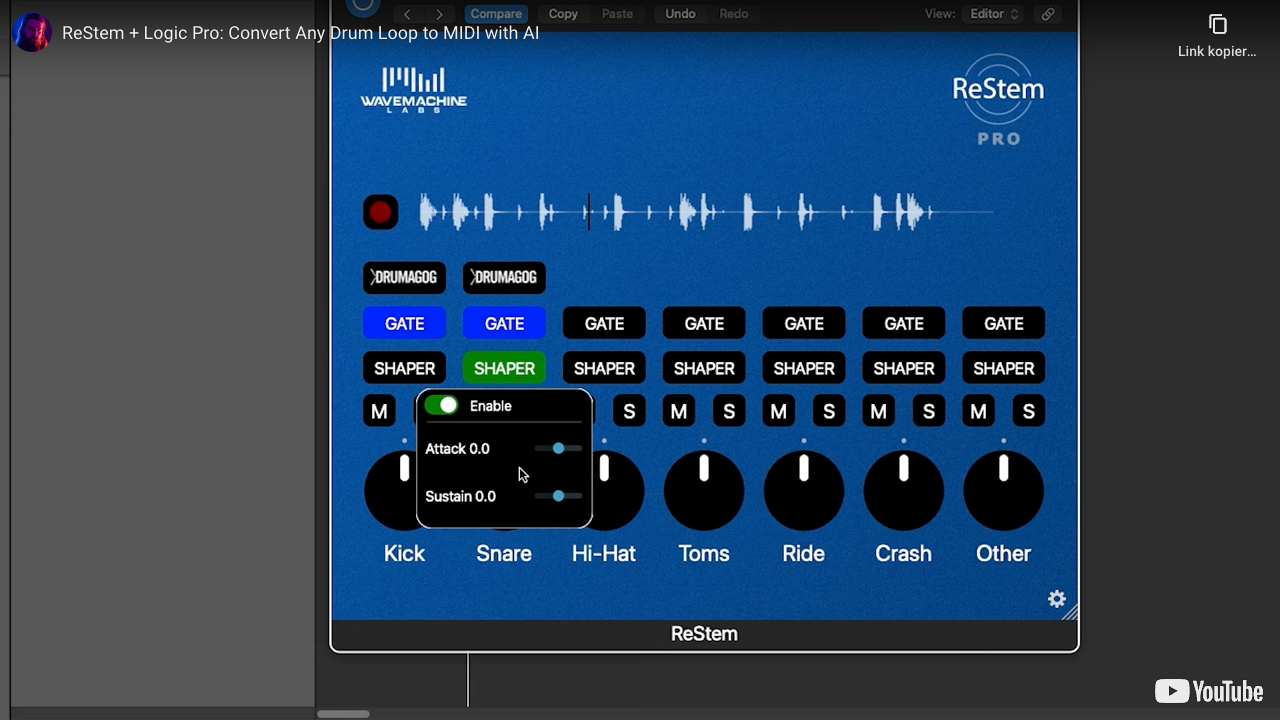Mute the Kick channel
This screenshot has width=1280, height=720.
tap(379, 411)
